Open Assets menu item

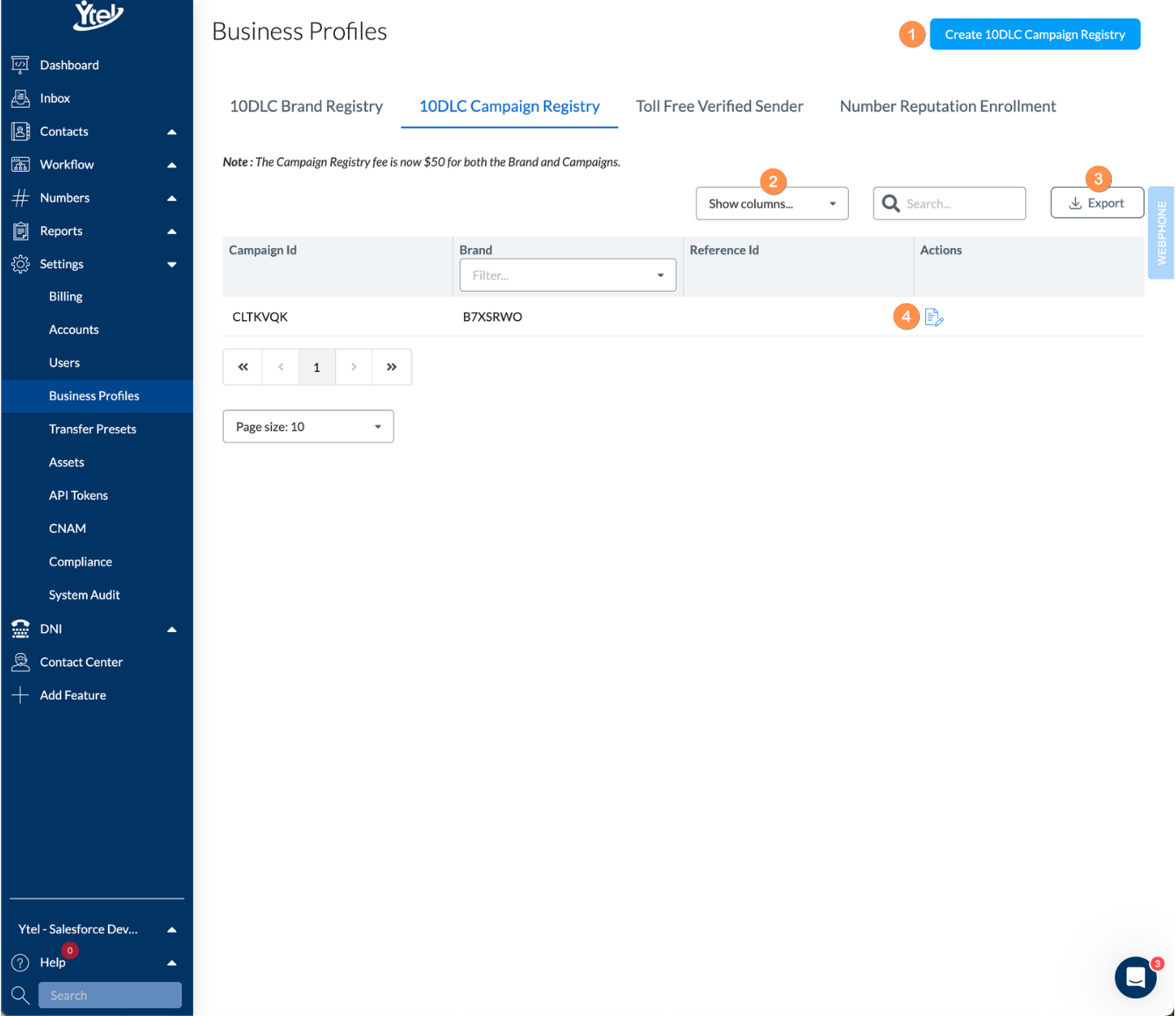coord(67,463)
